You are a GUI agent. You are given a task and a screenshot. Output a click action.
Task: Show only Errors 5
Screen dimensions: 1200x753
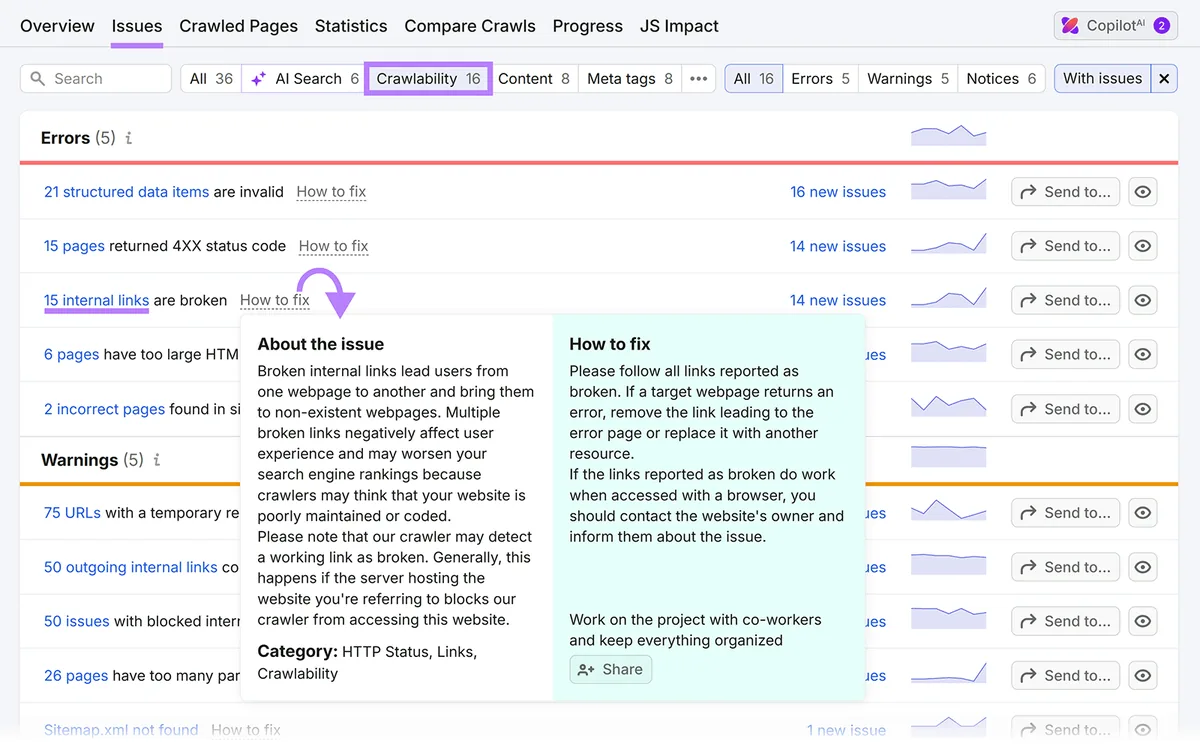(821, 79)
